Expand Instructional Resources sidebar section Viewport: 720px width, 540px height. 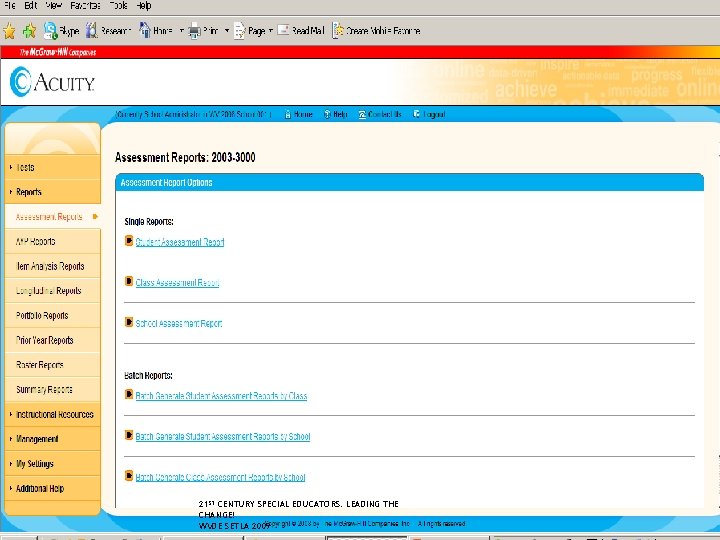[53, 414]
